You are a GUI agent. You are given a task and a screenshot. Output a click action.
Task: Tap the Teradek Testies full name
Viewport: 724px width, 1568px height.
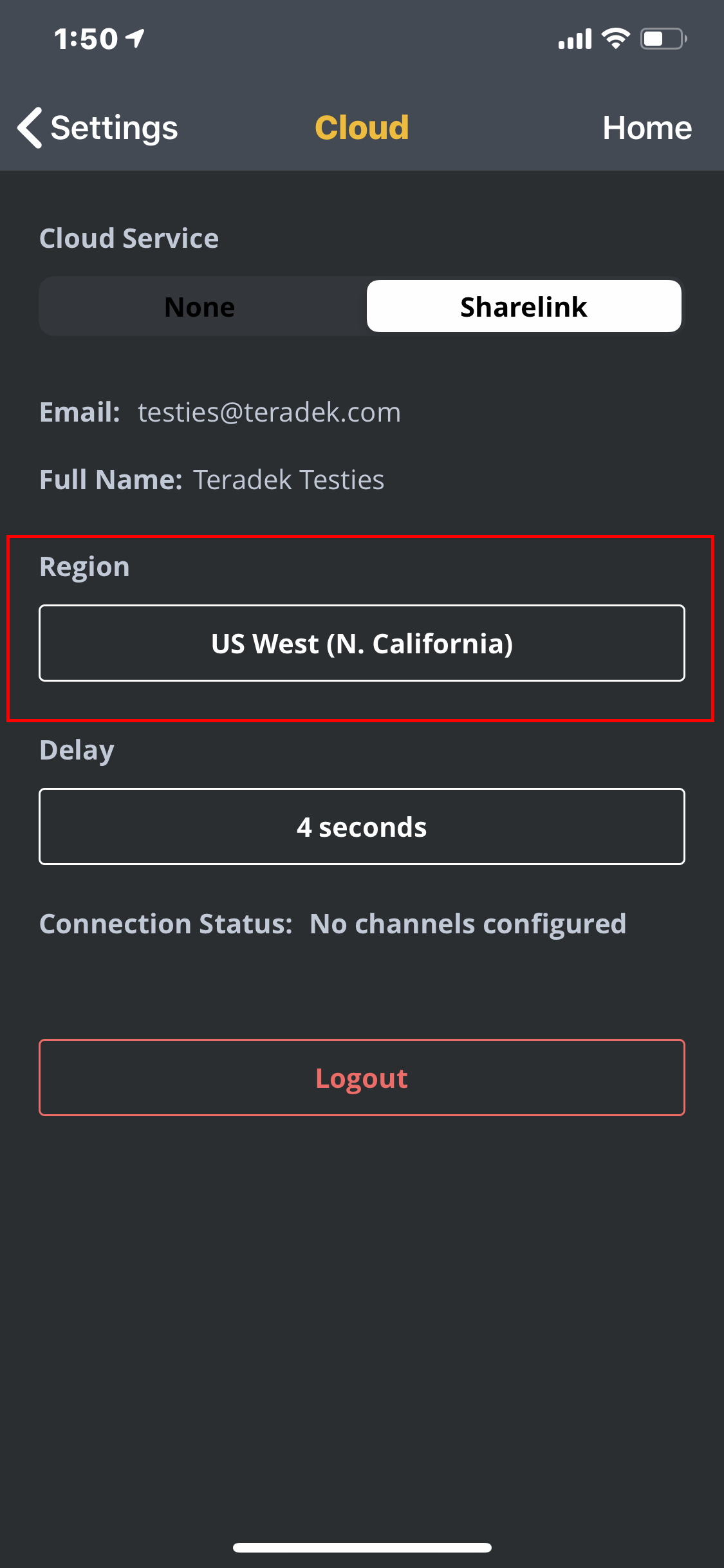click(x=288, y=480)
